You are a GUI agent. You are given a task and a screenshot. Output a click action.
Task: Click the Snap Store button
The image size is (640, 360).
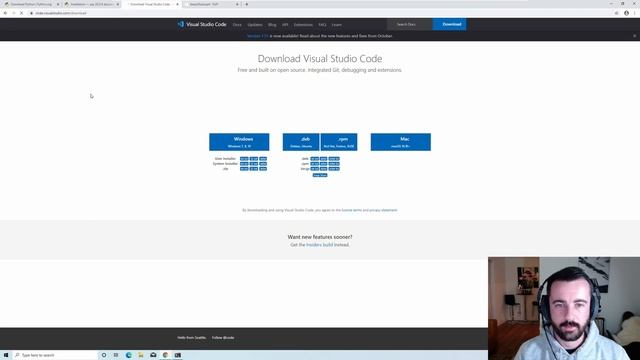[x=320, y=175]
